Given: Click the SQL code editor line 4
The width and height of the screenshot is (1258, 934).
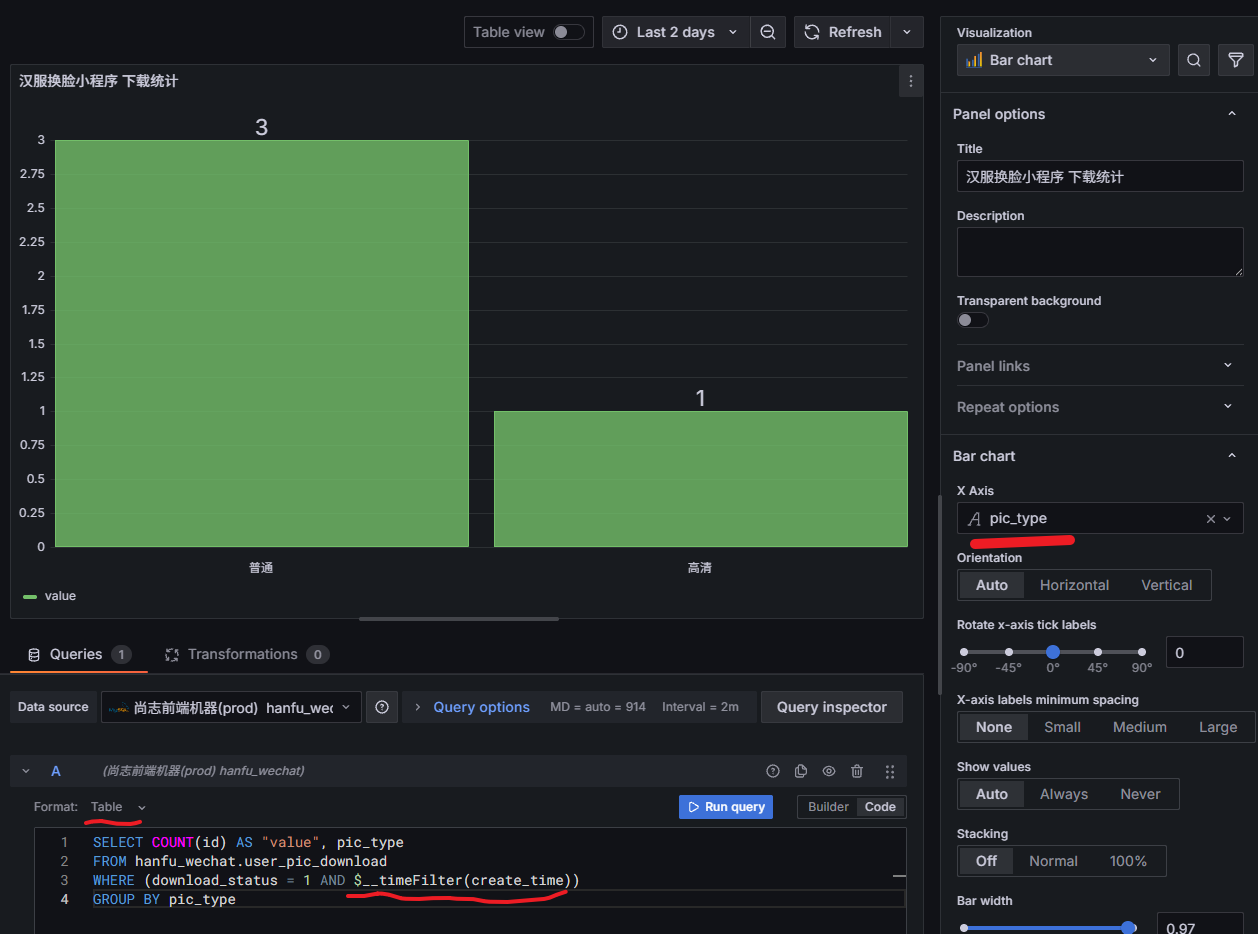Looking at the screenshot, I should tap(498, 899).
